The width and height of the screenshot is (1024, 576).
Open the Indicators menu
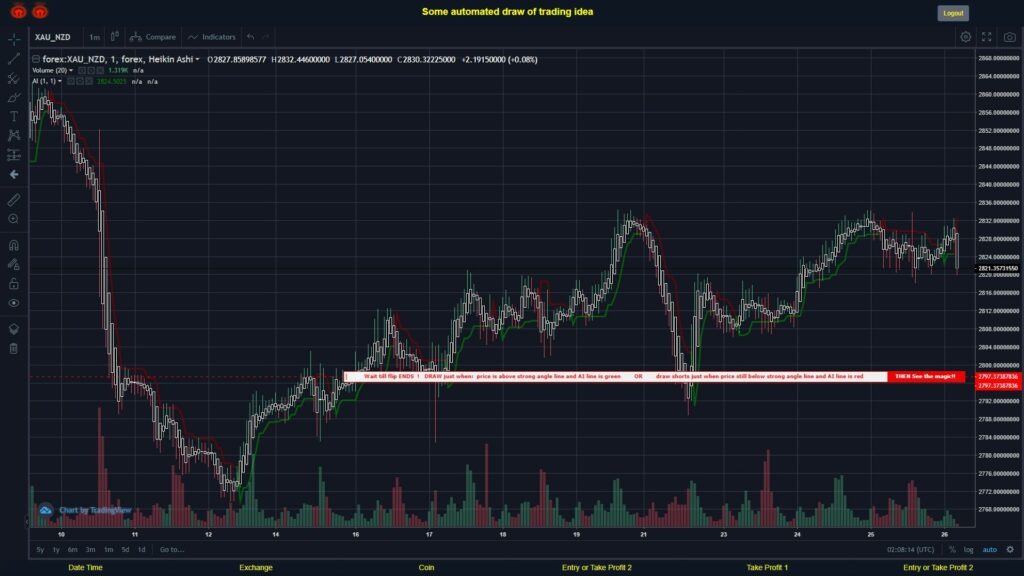click(219, 36)
